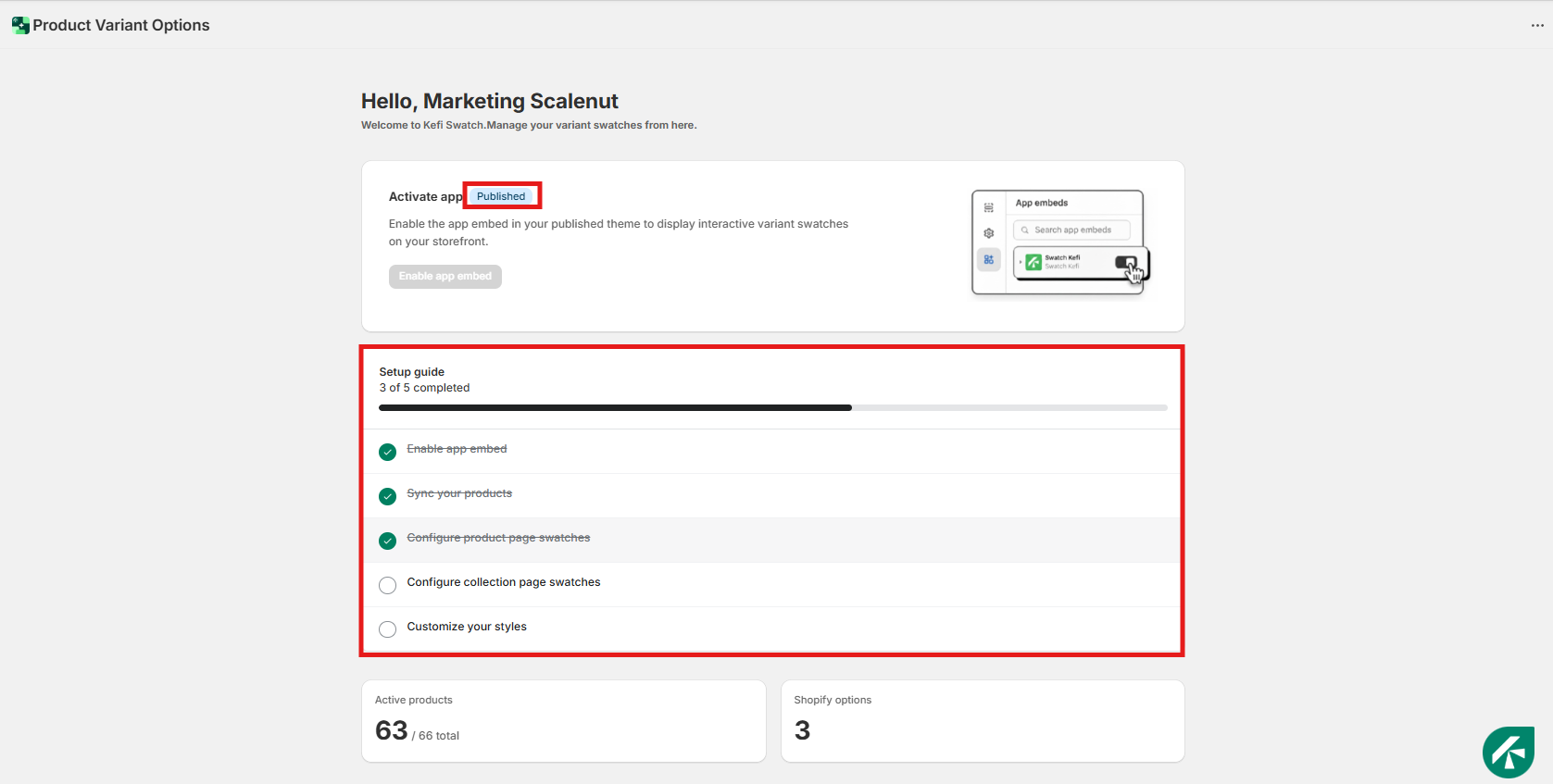This screenshot has height=784, width=1553.
Task: Open the Active products stats card
Action: [x=563, y=721]
